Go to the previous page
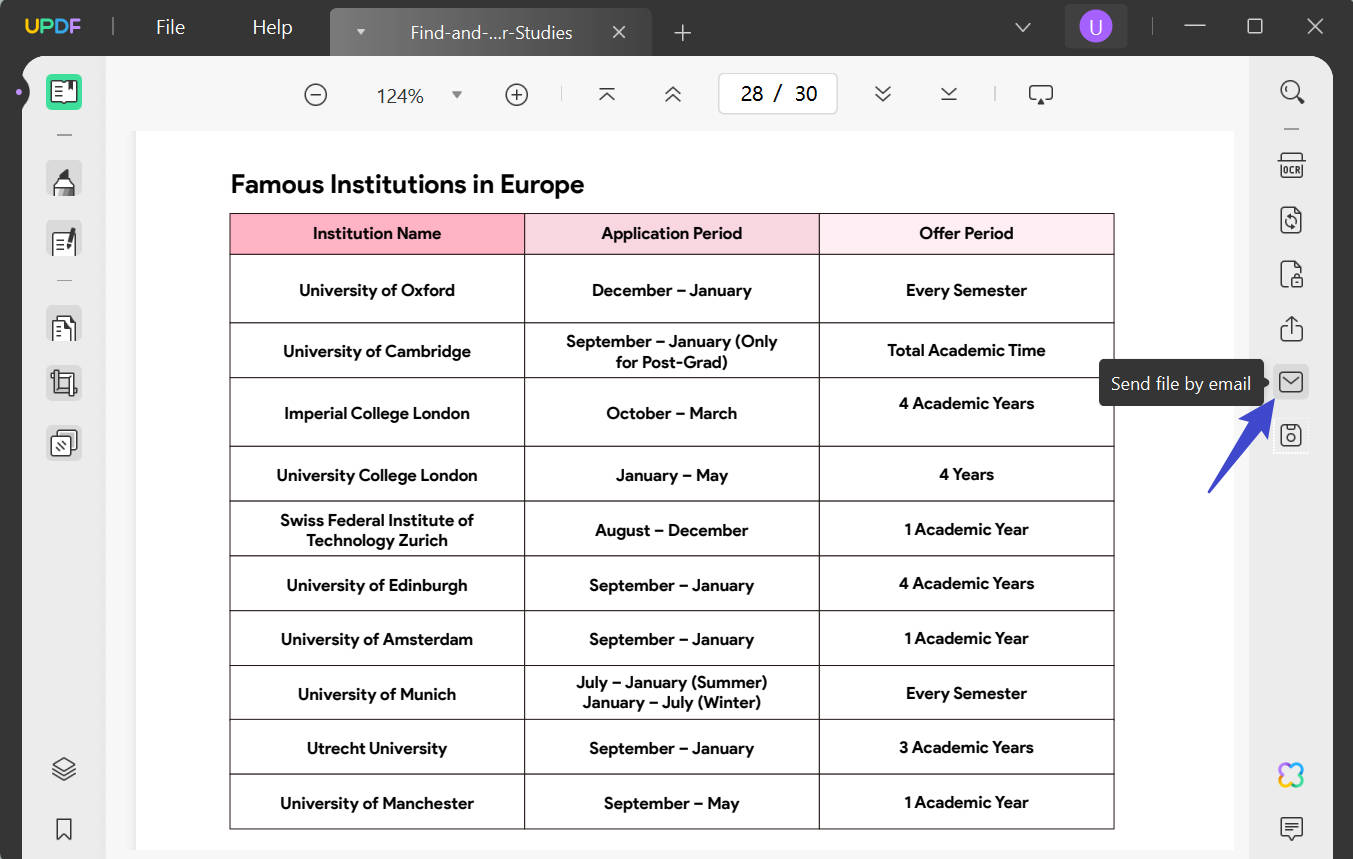The height and width of the screenshot is (859, 1353). tap(673, 94)
